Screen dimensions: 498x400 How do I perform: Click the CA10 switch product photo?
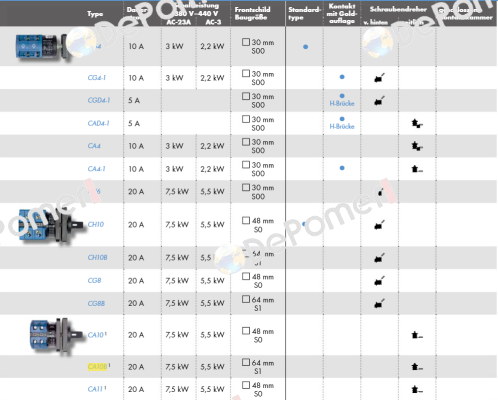click(x=56, y=336)
